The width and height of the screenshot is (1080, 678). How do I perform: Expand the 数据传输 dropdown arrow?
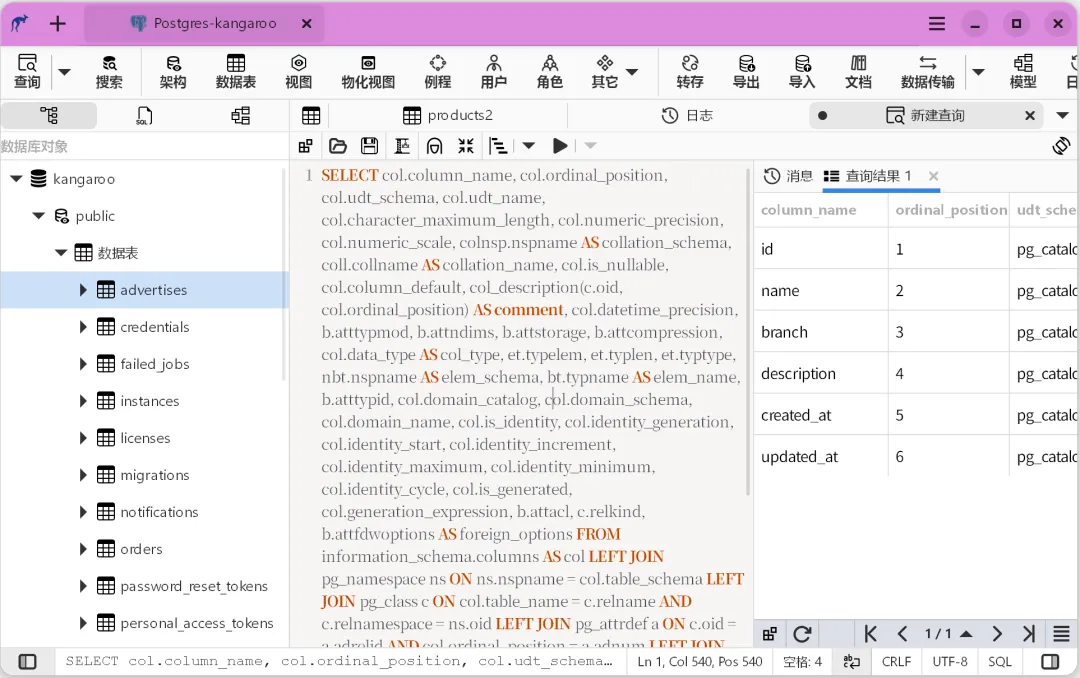(978, 72)
